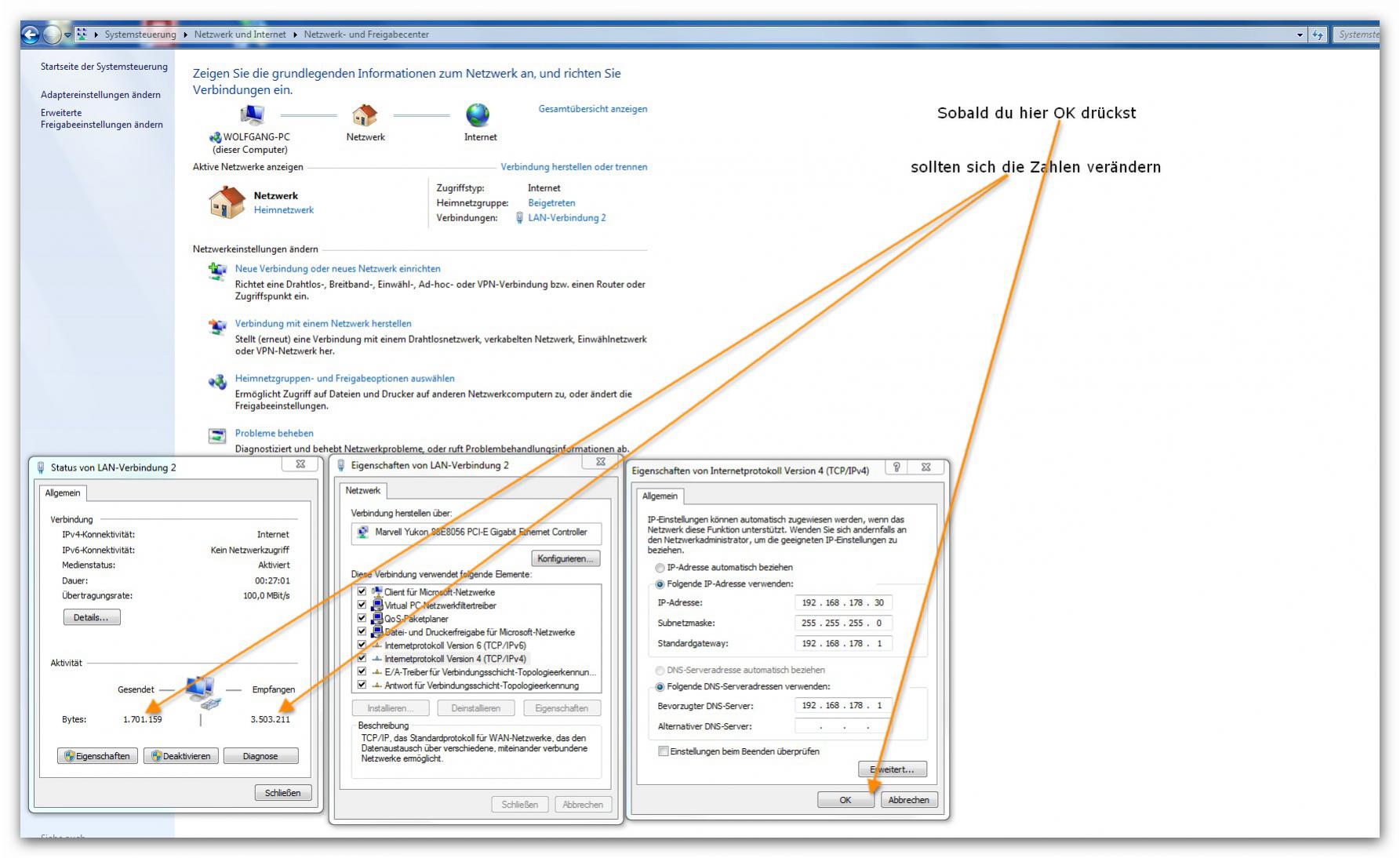This screenshot has height=858, width=1400.
Task: Select IP-Adresse automatisch beziehen
Action: click(660, 568)
